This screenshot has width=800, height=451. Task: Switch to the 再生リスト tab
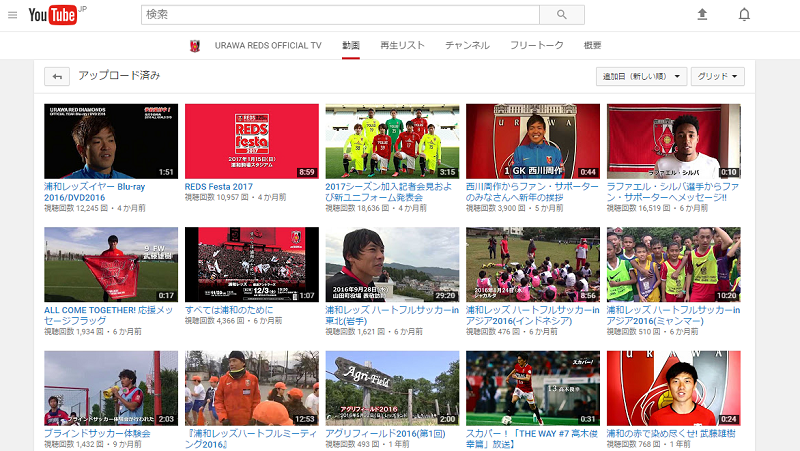[x=402, y=45]
